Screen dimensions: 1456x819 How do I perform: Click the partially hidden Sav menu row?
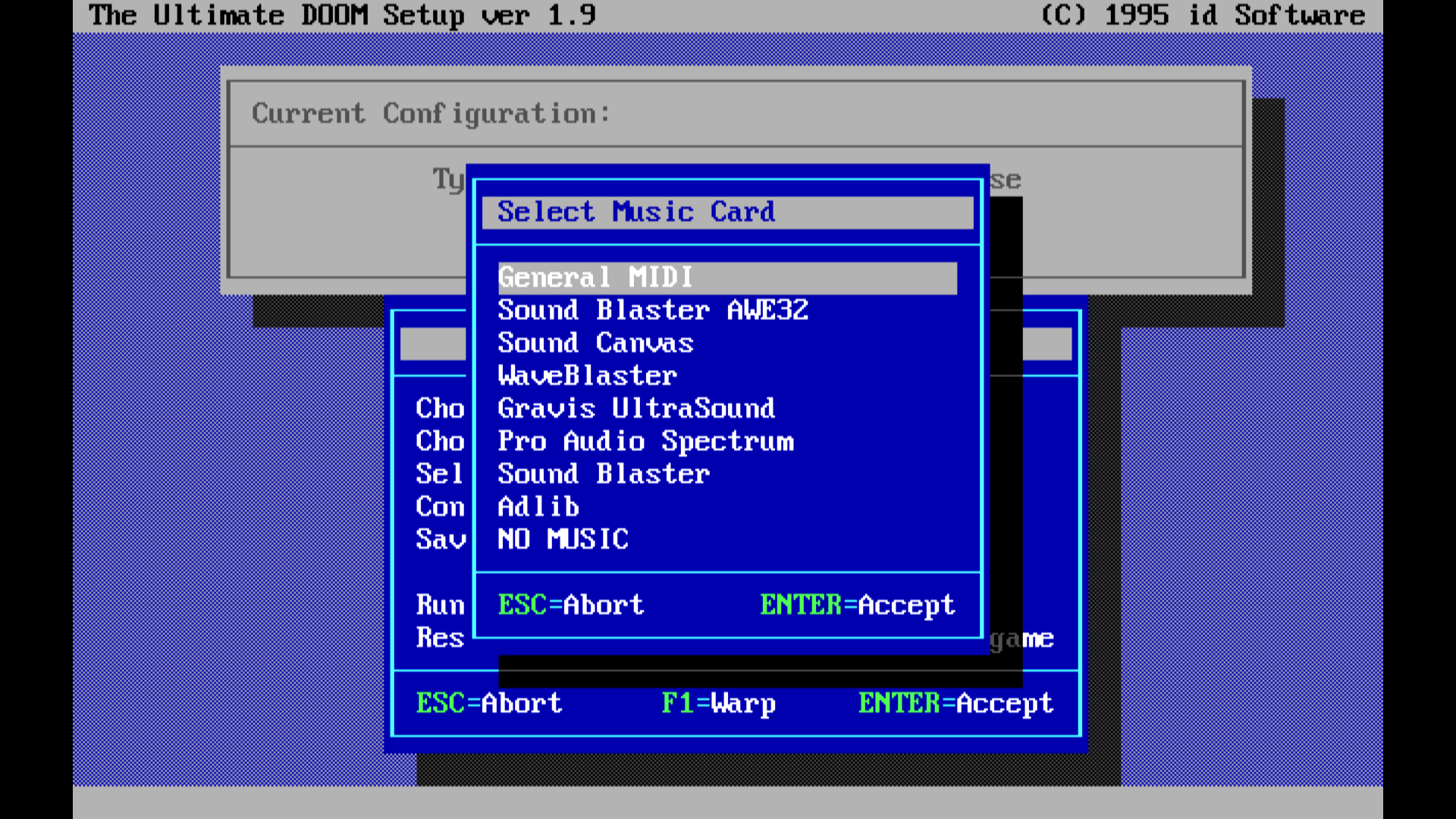[x=440, y=539]
